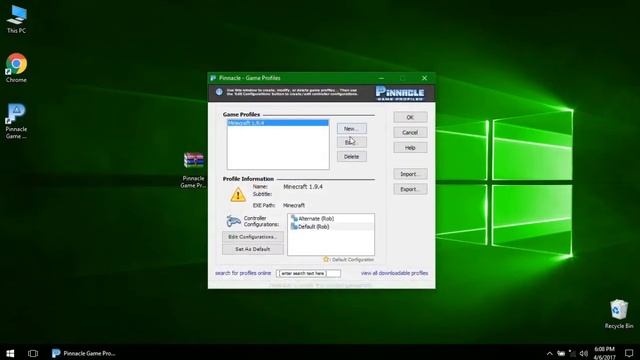The height and width of the screenshot is (360, 640).
Task: Close the Pinnacle Game Profiles window
Action: point(424,78)
